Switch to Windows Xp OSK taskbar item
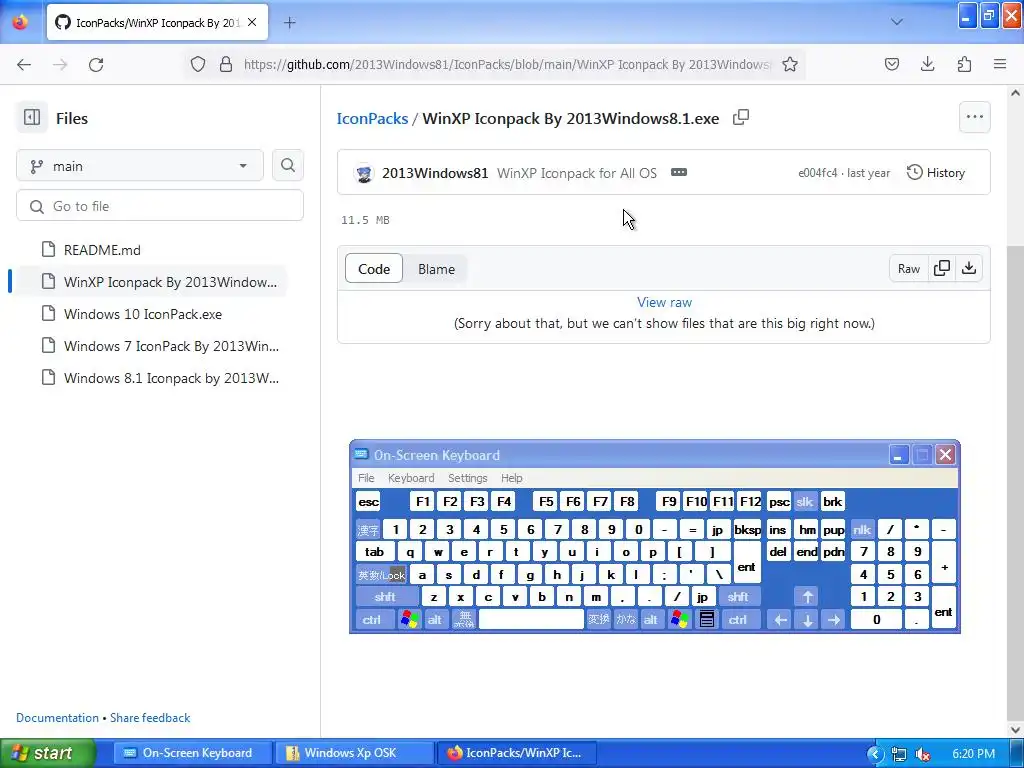 (x=353, y=753)
